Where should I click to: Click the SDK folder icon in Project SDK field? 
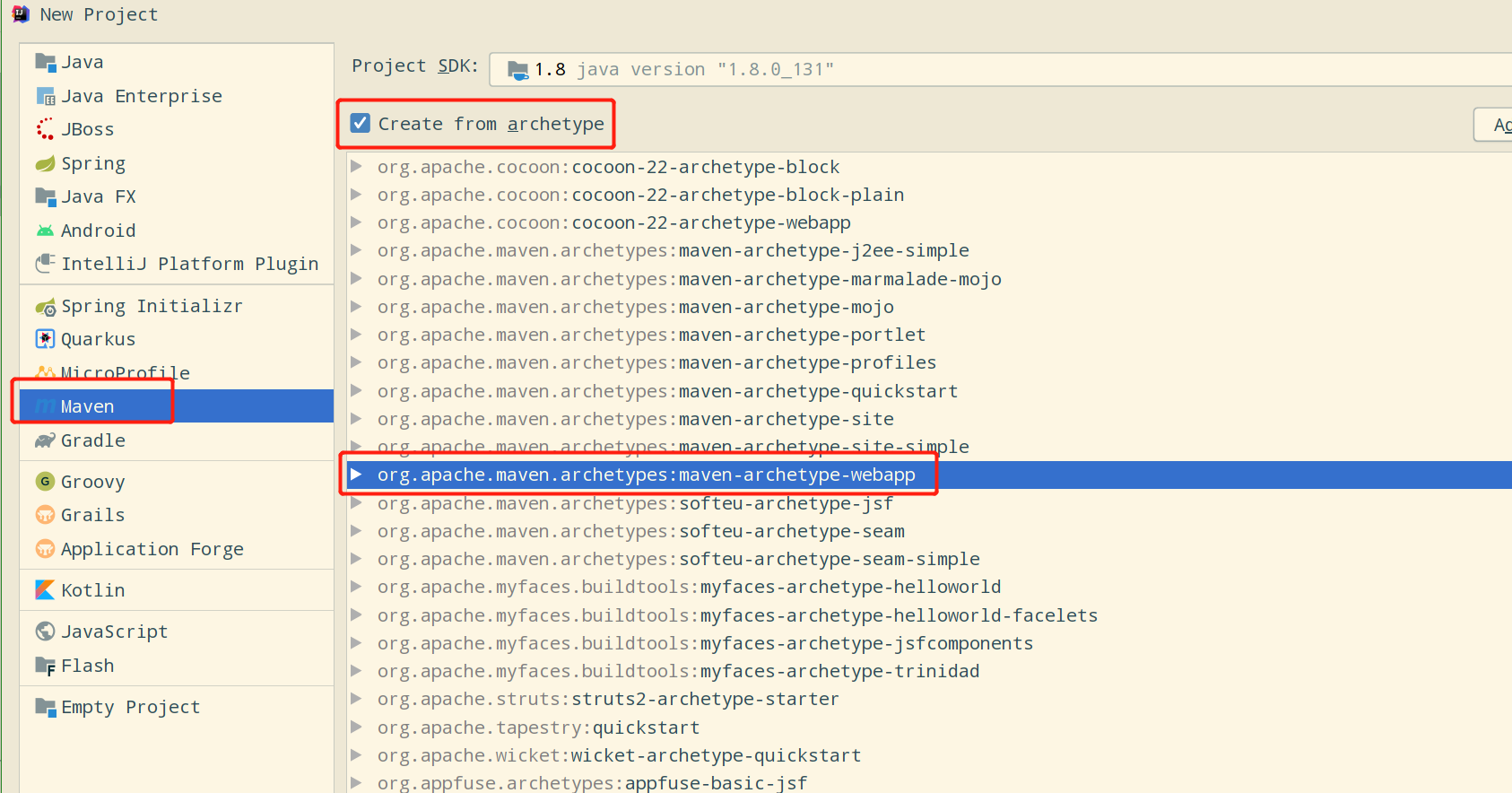tap(517, 70)
